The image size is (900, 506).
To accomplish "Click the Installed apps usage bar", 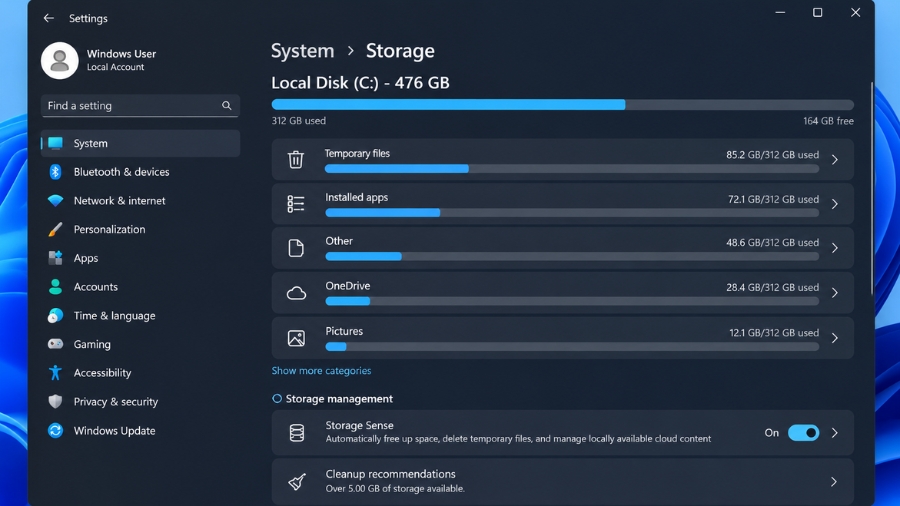I will [x=572, y=213].
